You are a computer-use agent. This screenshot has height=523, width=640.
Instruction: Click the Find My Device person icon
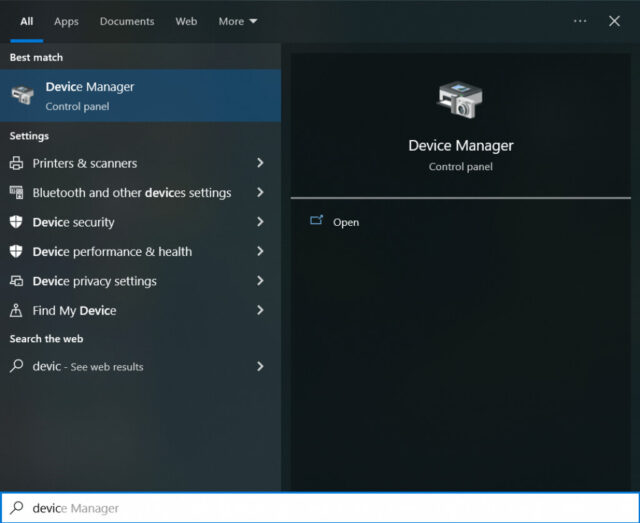(17, 310)
